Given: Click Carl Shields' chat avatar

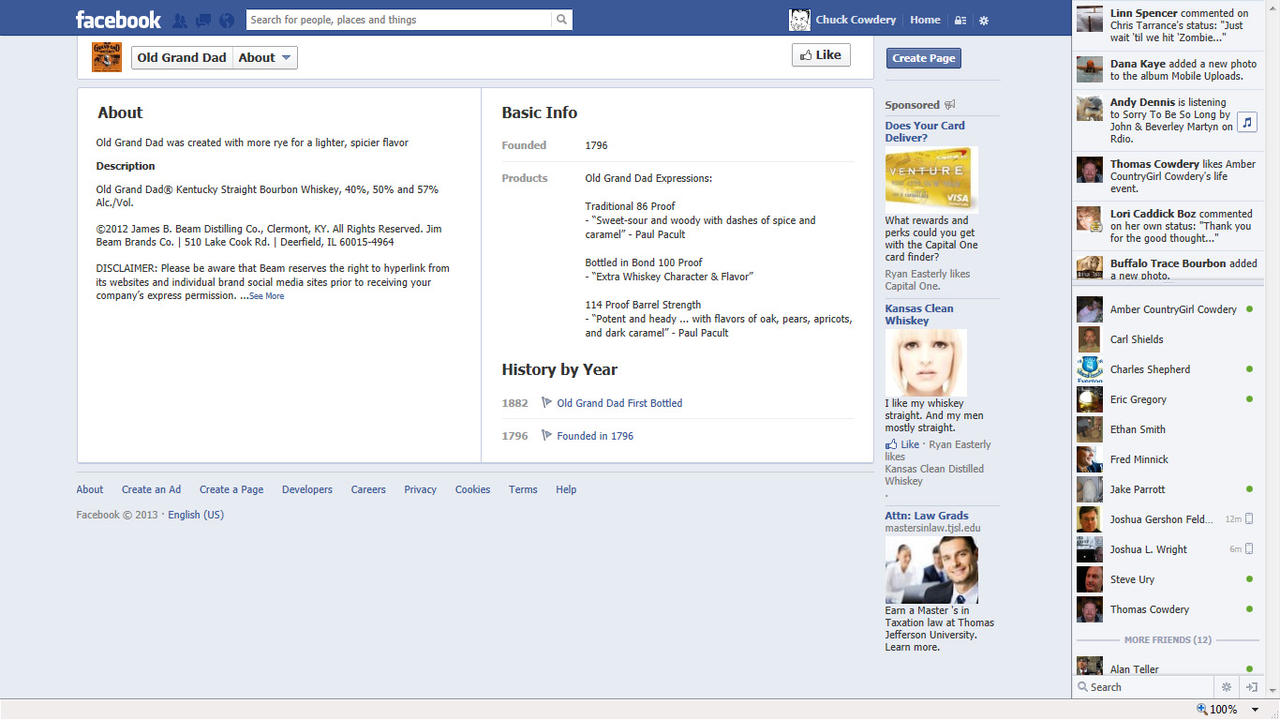Looking at the screenshot, I should [1090, 339].
